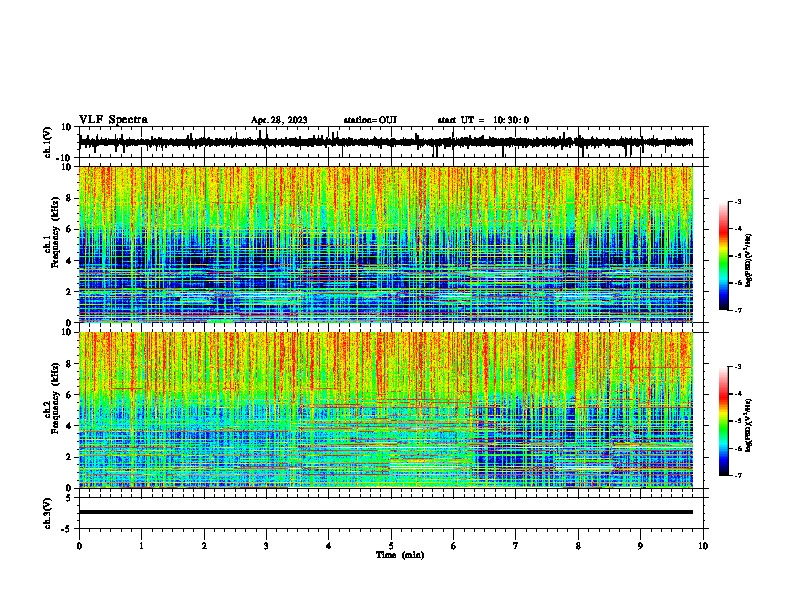Click the "1" tick on the time axis
Viewport: 792px width, 612px height.
(141, 546)
